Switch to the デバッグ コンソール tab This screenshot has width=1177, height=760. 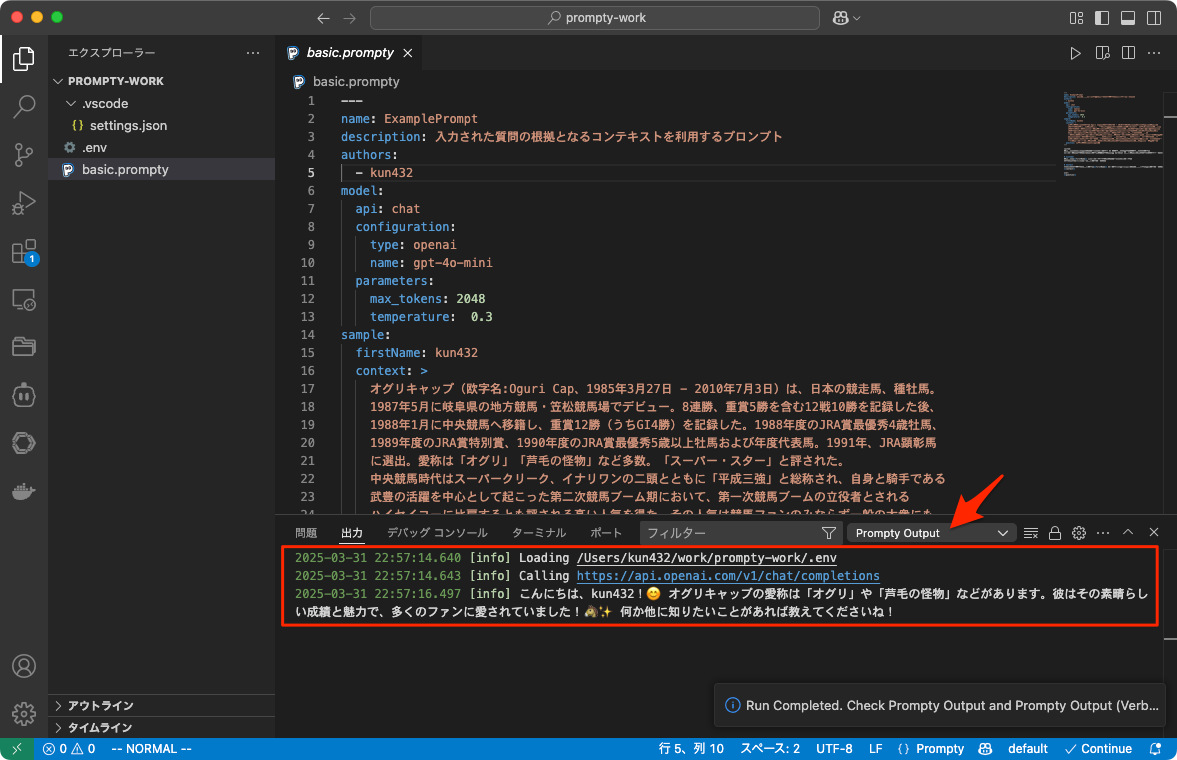tap(437, 533)
